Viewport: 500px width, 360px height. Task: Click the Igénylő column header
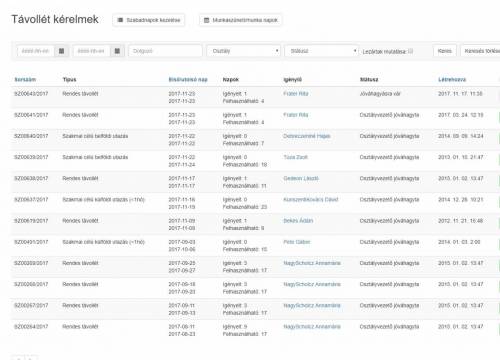tap(292, 80)
